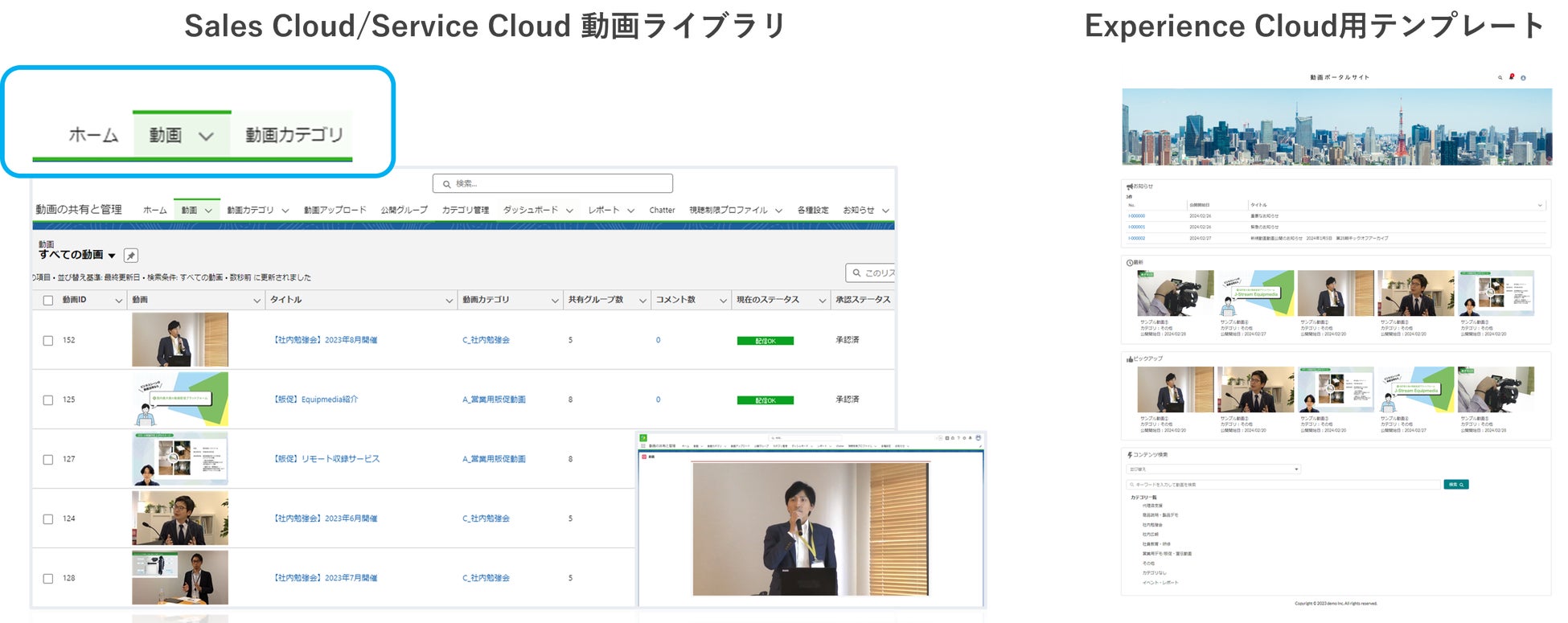Select the 視聴制限プロファイル tab label
The image size is (1568, 623).
coord(728,211)
